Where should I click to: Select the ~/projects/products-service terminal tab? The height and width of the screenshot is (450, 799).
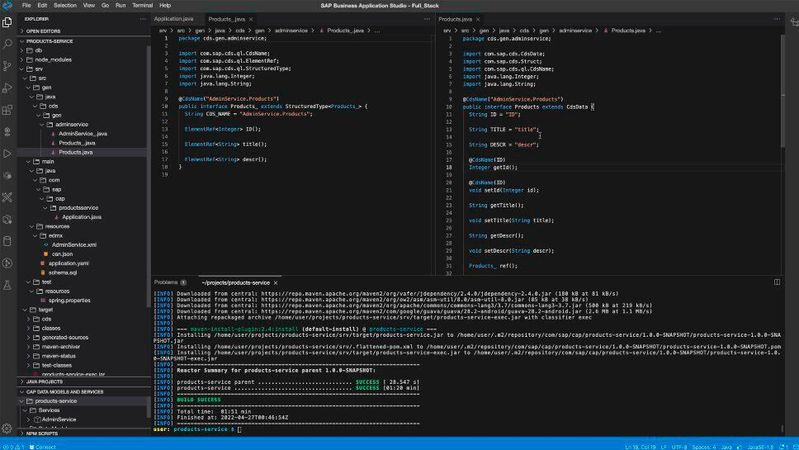pyautogui.click(x=235, y=282)
